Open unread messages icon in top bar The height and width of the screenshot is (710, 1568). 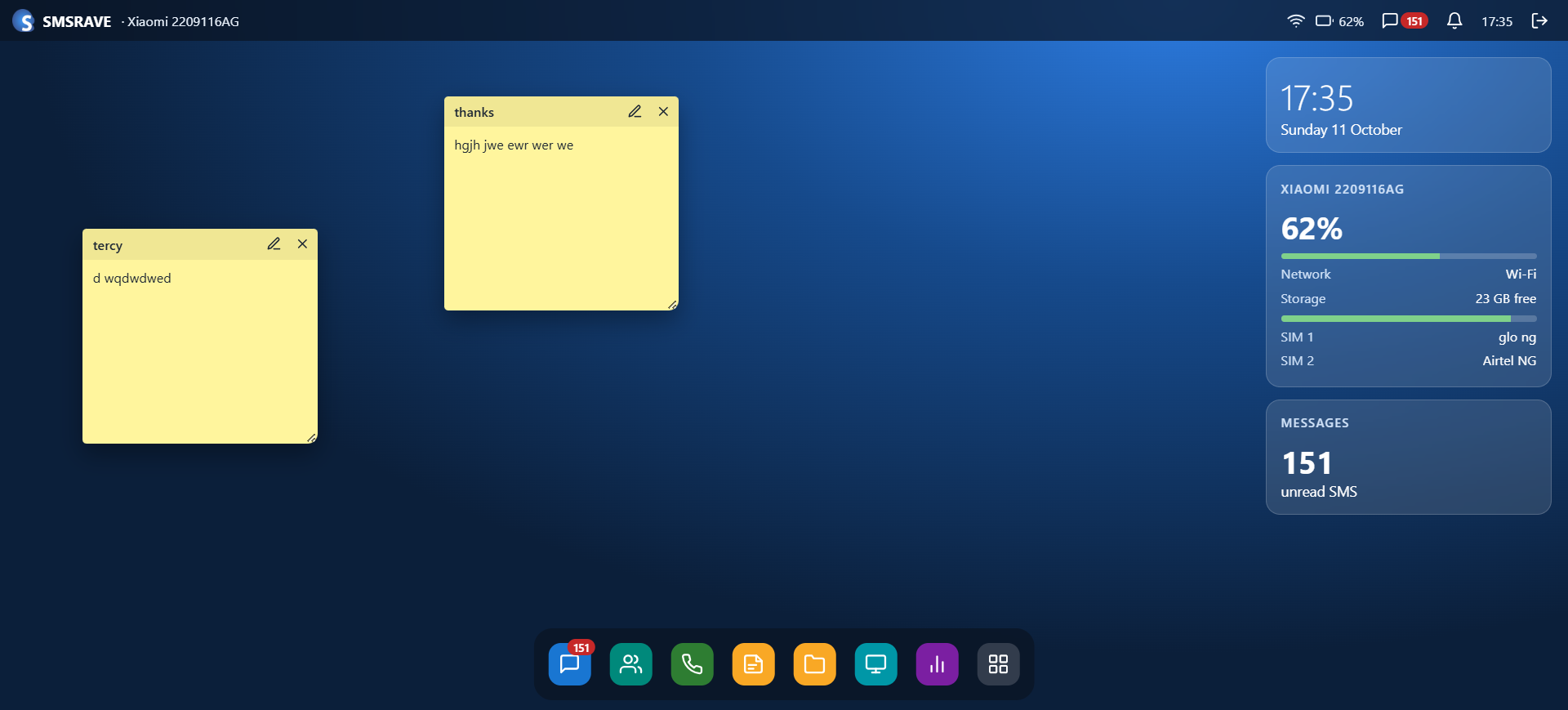[1390, 21]
